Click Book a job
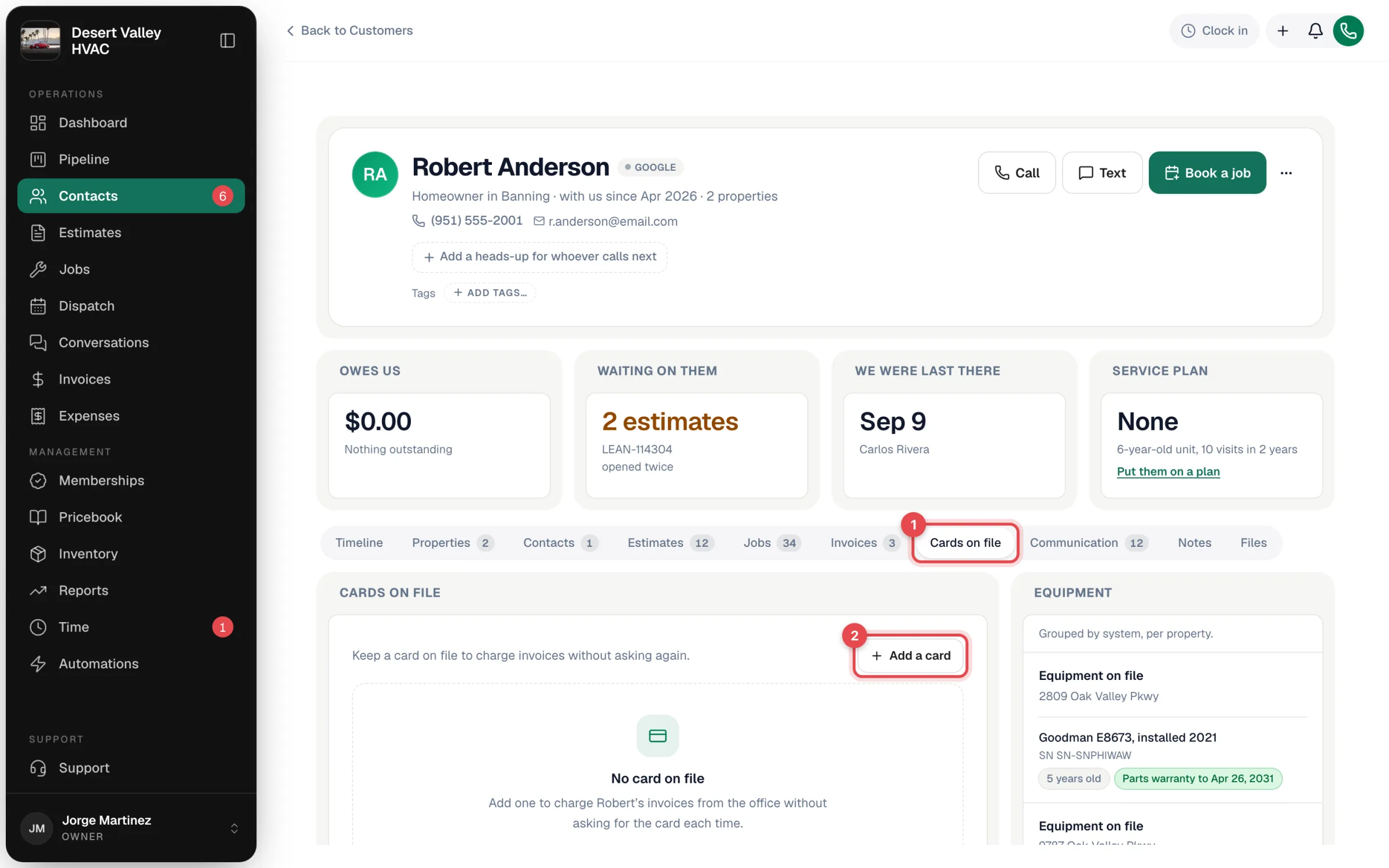Image resolution: width=1389 pixels, height=868 pixels. click(x=1207, y=172)
